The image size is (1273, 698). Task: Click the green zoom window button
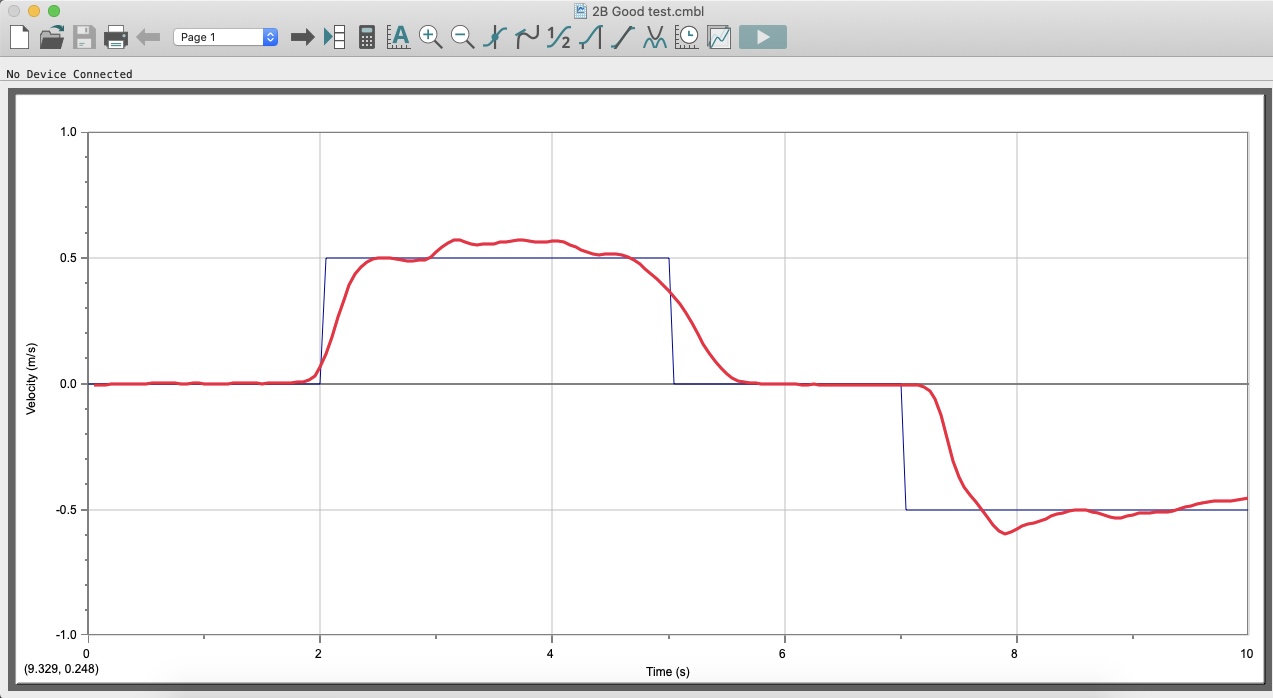click(54, 10)
